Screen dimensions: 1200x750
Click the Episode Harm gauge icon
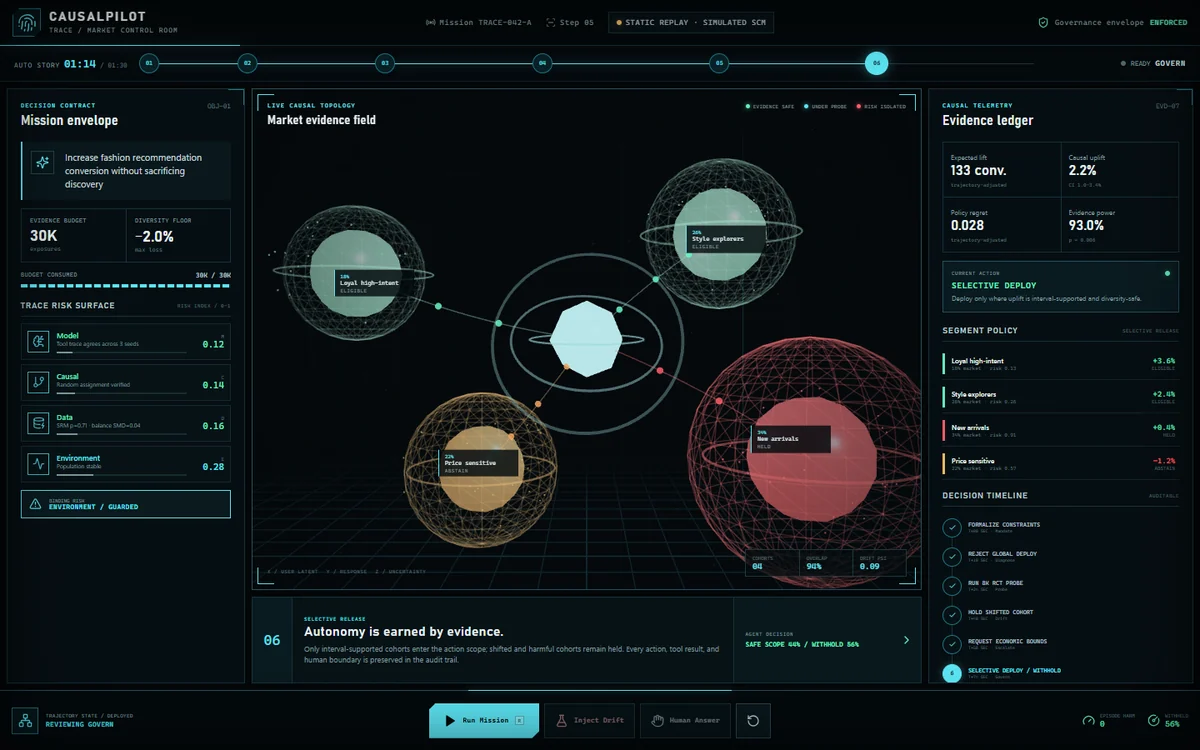pyautogui.click(x=1089, y=720)
